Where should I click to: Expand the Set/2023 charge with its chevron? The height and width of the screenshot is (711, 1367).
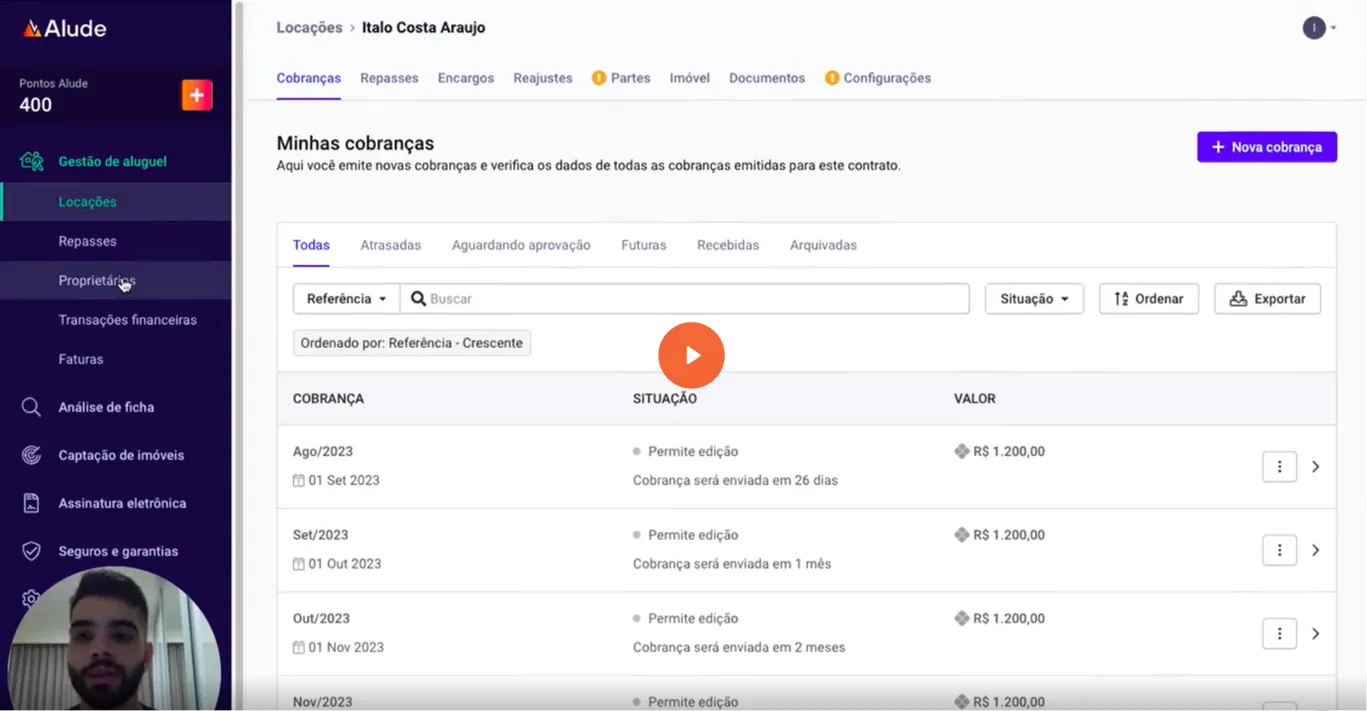[x=1315, y=550]
